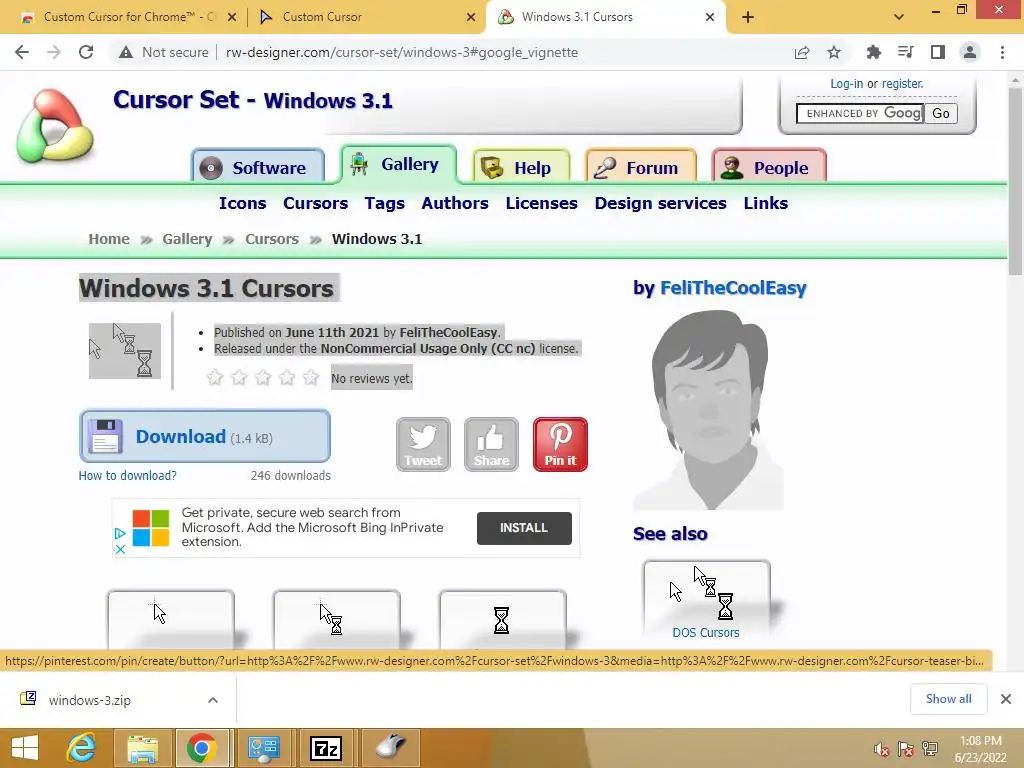Click the Tags submenu link
The image size is (1024, 768).
pos(385,203)
